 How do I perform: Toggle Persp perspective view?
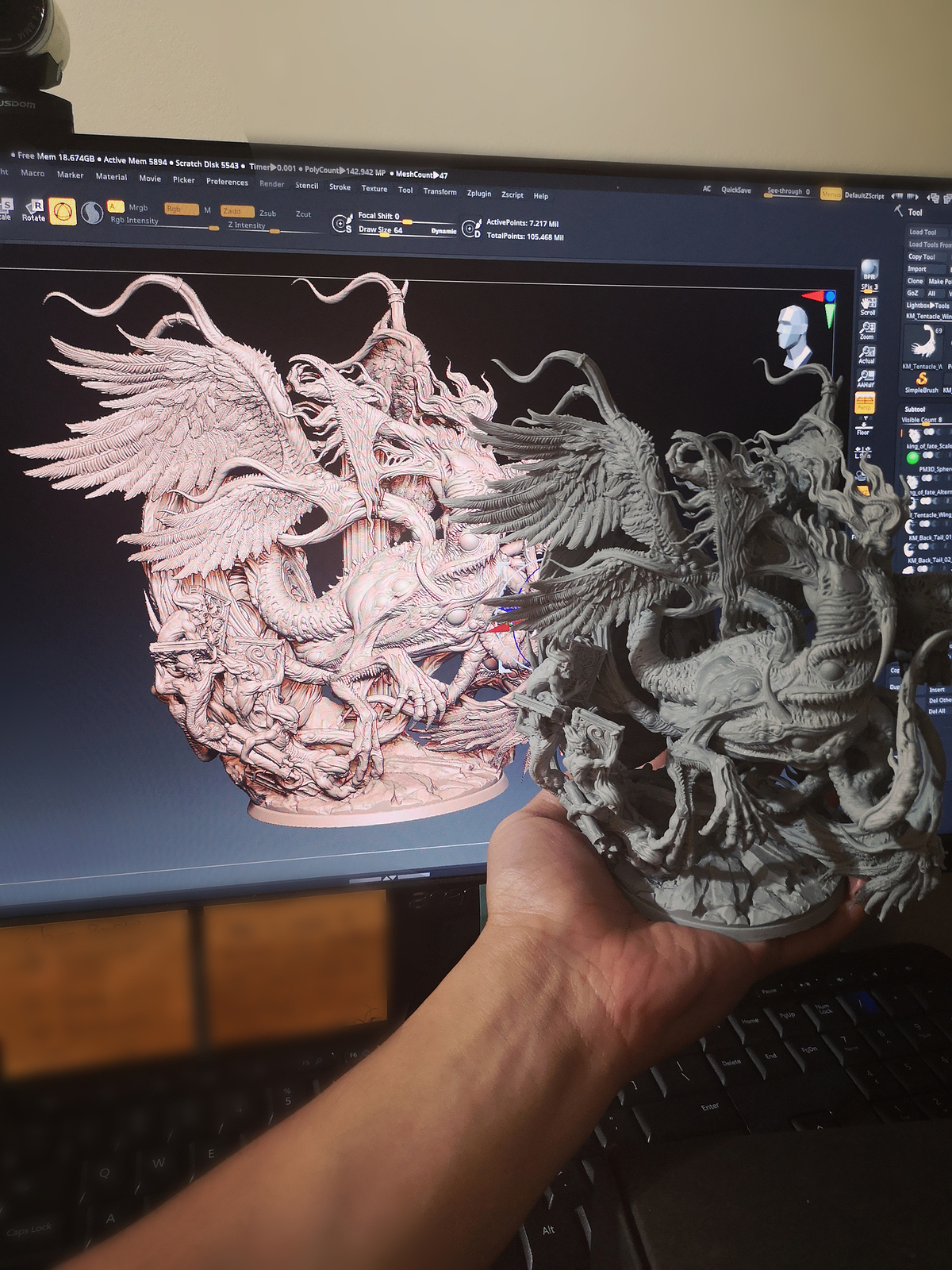(x=864, y=403)
